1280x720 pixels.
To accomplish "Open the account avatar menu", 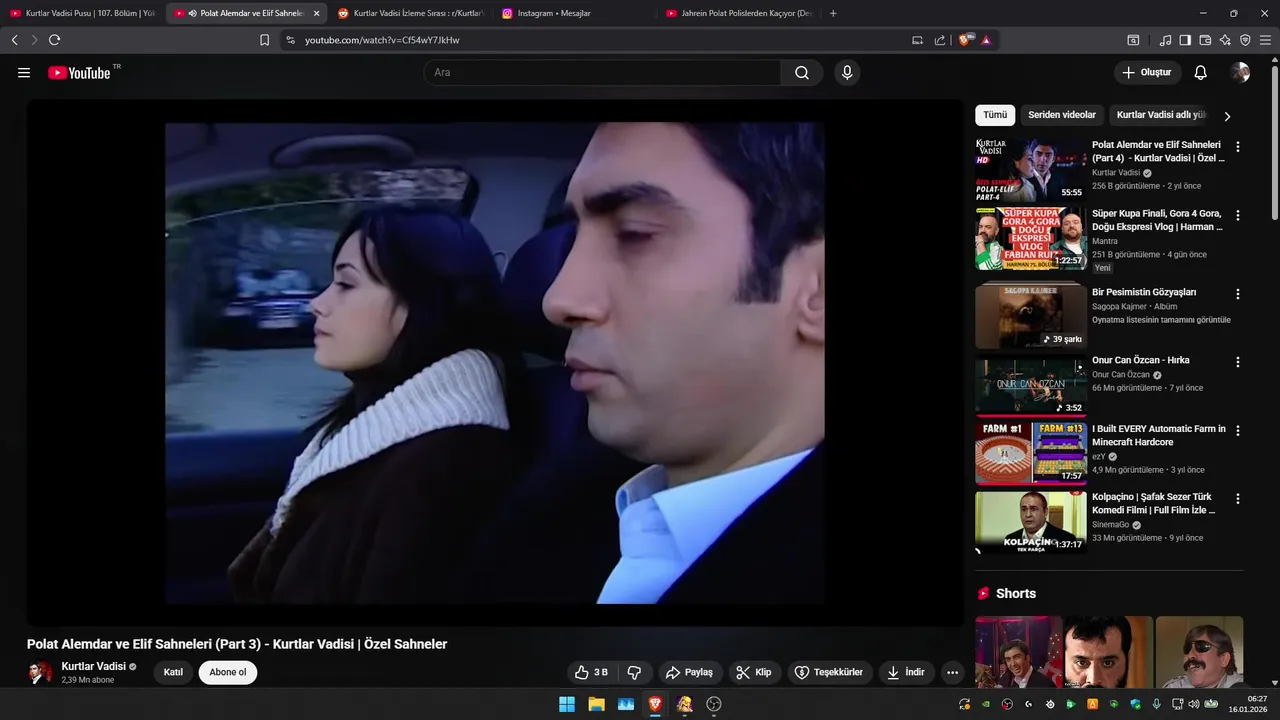I will [1240, 72].
